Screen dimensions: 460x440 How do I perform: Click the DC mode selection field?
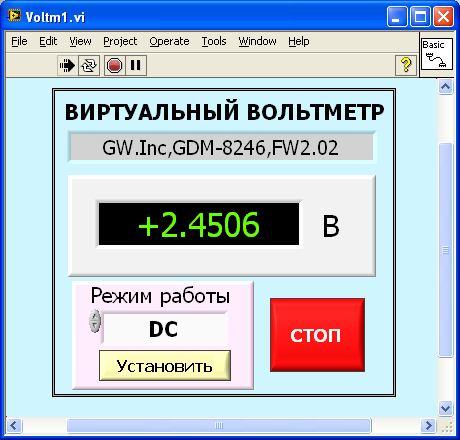(165, 329)
